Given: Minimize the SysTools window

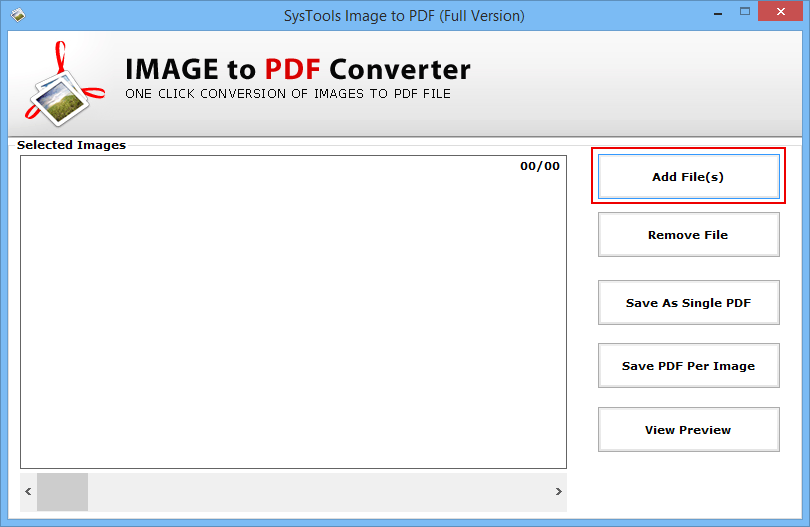Looking at the screenshot, I should [x=718, y=13].
